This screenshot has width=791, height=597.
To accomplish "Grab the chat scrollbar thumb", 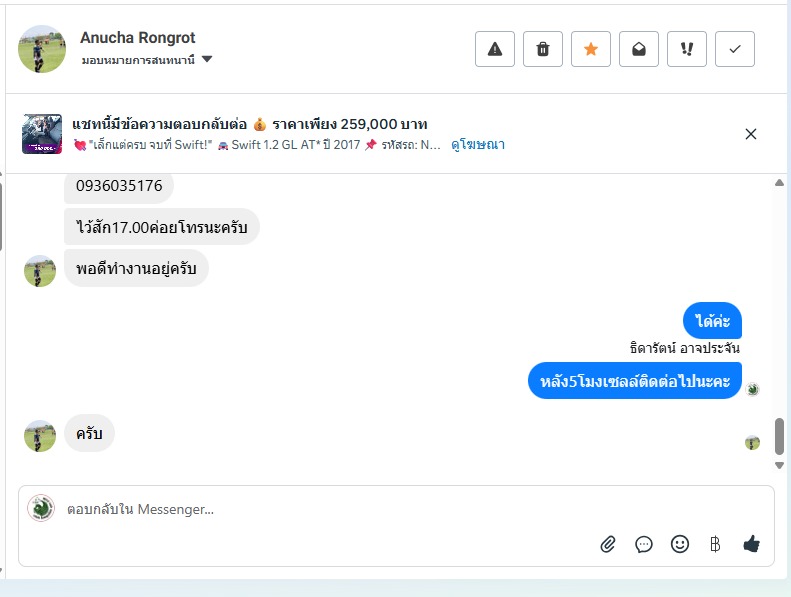I will [779, 436].
